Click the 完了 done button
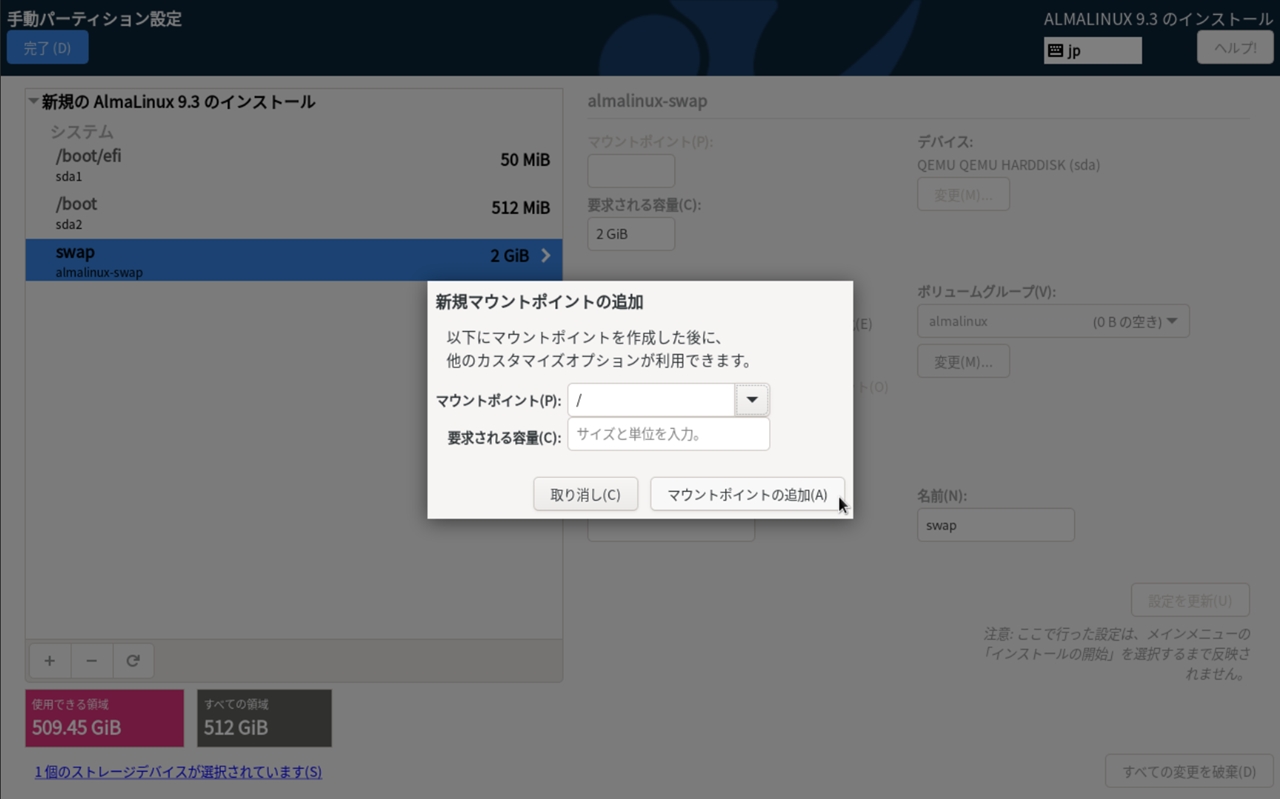The width and height of the screenshot is (1280, 799). 47,48
